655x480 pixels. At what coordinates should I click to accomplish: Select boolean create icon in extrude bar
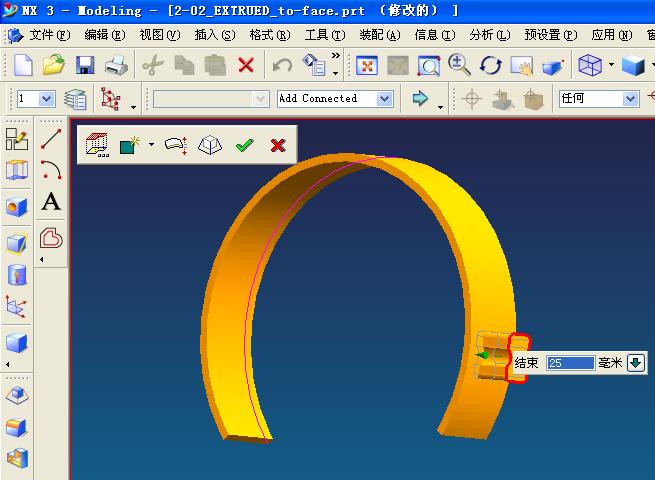coord(129,145)
